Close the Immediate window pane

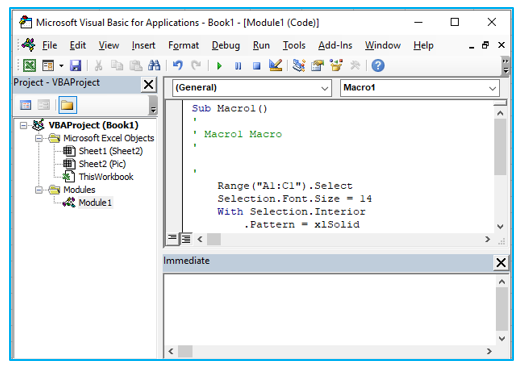coord(501,262)
